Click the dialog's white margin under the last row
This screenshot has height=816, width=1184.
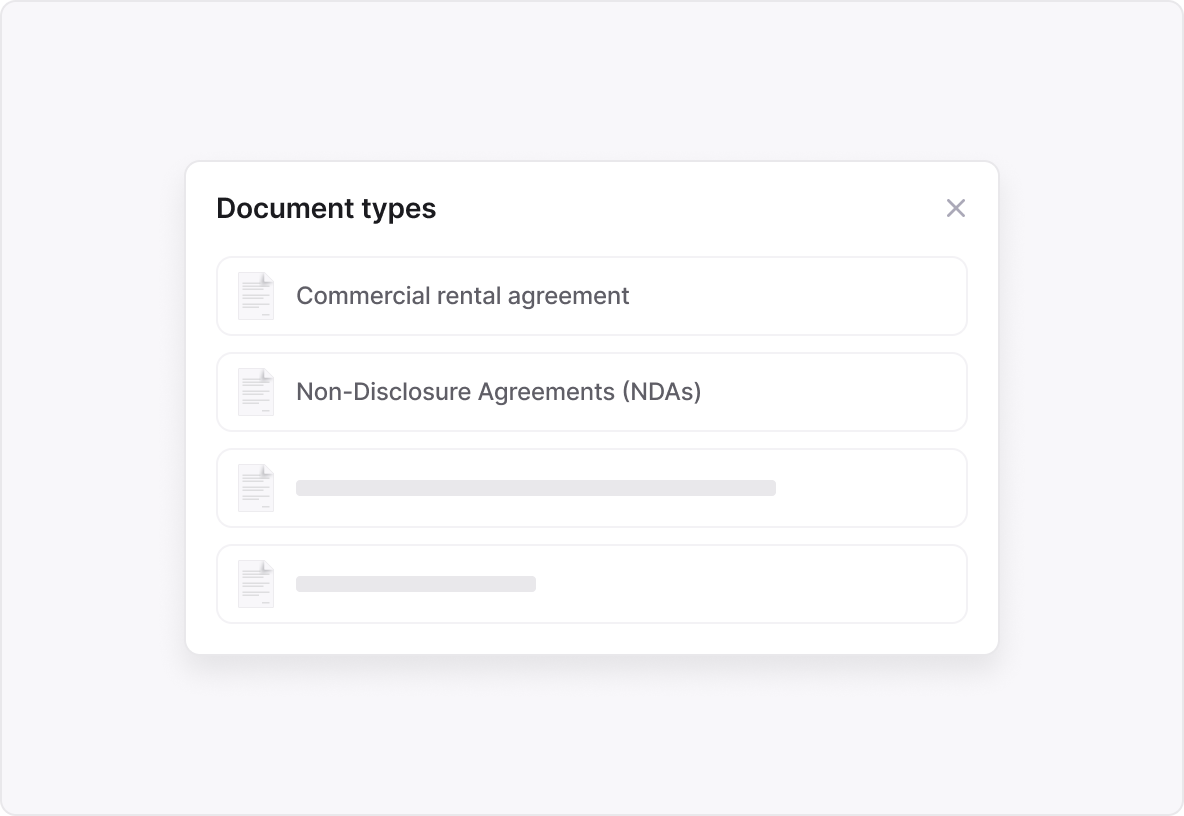(592, 639)
